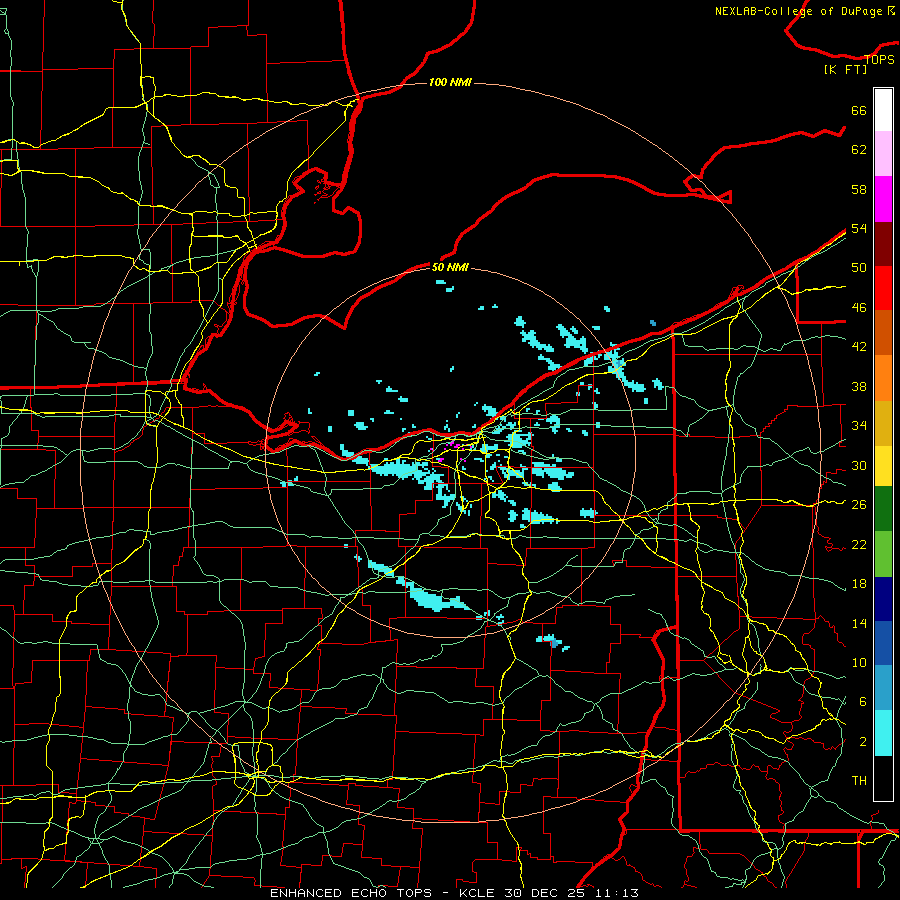Select the medium blue legend band
This screenshot has height=900, width=900.
(883, 643)
